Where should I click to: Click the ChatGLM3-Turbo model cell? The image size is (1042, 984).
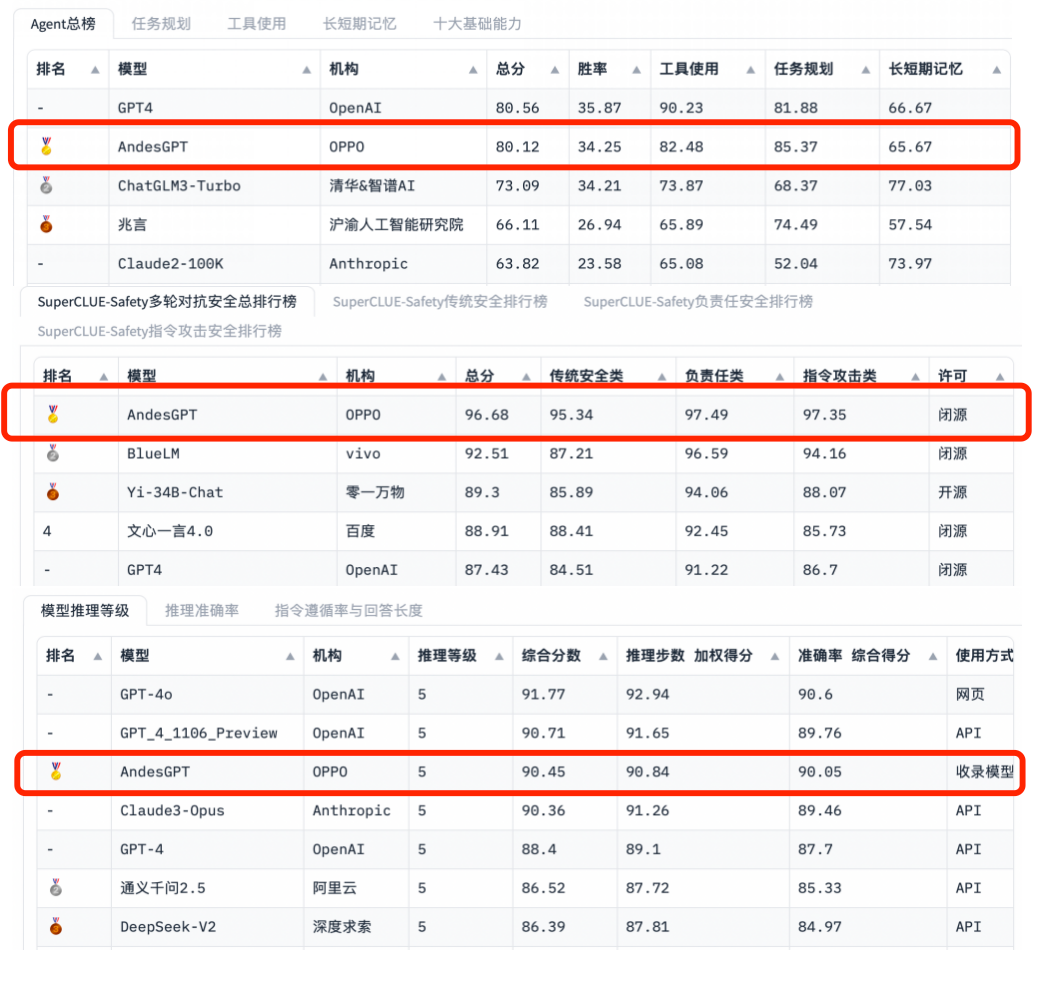click(x=179, y=185)
